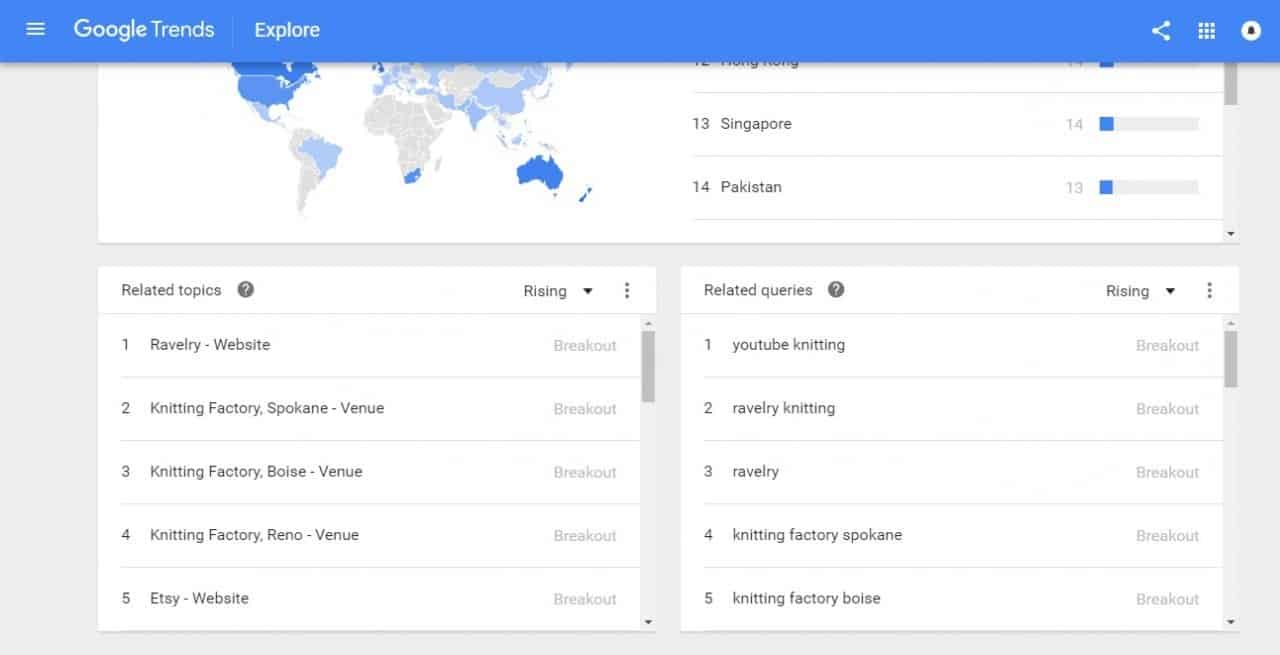Screen dimensions: 1280x655
Task: Click Breakout value for Ravelry - Website
Action: coord(585,346)
